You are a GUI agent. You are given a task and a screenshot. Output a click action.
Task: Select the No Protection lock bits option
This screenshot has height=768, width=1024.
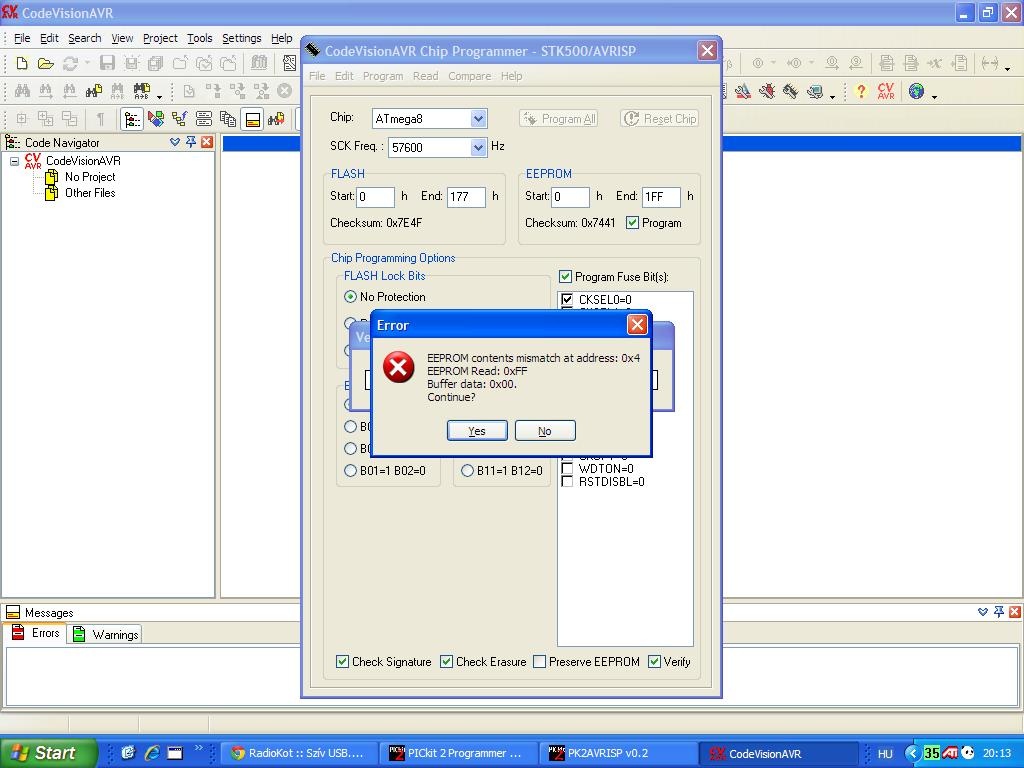[x=351, y=296]
